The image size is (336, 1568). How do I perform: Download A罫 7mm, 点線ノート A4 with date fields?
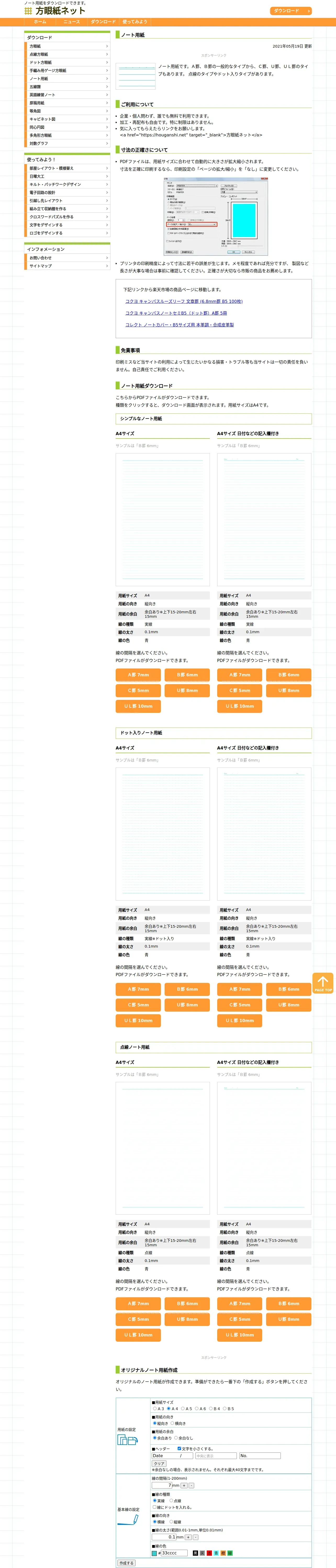tap(240, 1303)
